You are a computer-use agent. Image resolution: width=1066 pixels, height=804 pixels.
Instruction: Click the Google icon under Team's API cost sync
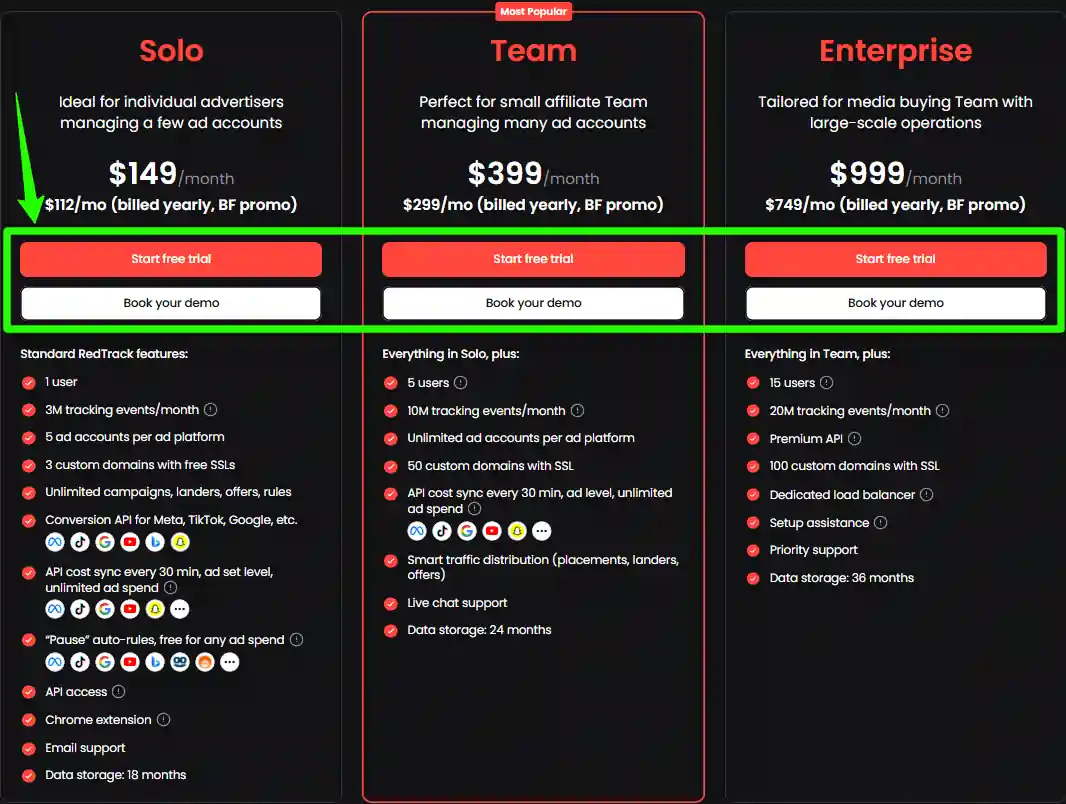coord(467,530)
